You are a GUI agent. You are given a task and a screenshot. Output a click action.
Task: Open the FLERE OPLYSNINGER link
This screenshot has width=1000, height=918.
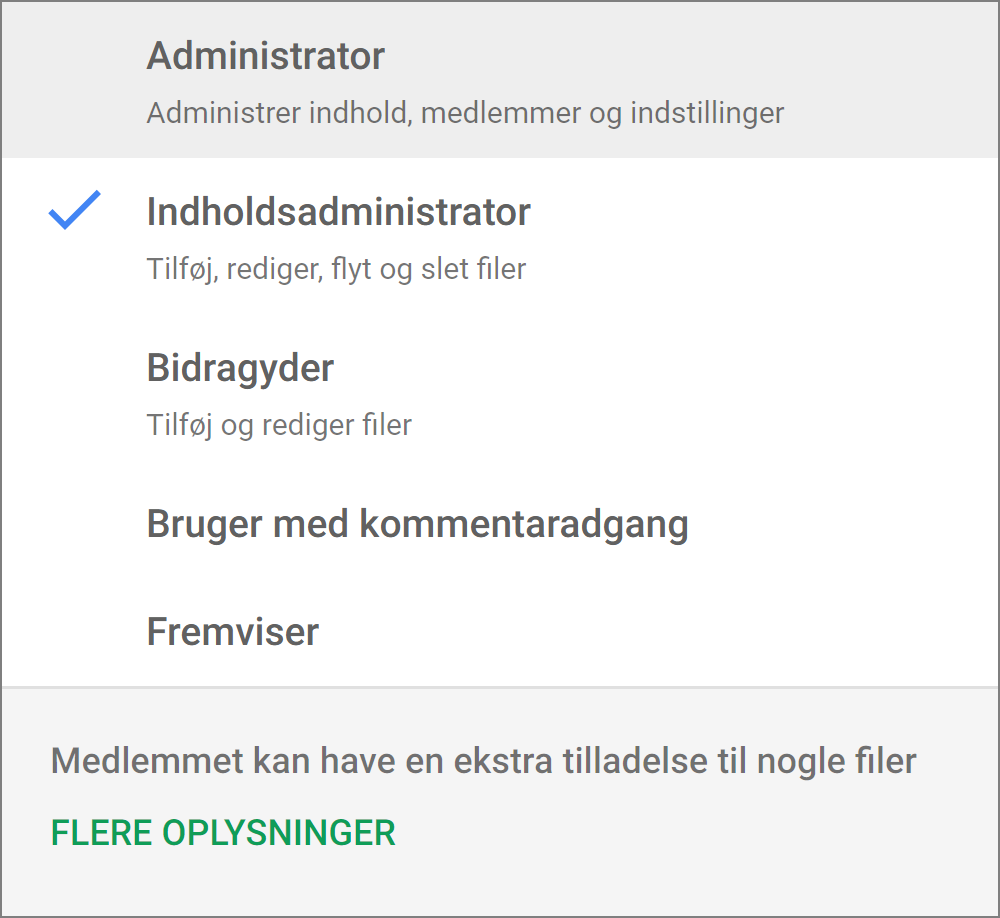click(x=223, y=833)
